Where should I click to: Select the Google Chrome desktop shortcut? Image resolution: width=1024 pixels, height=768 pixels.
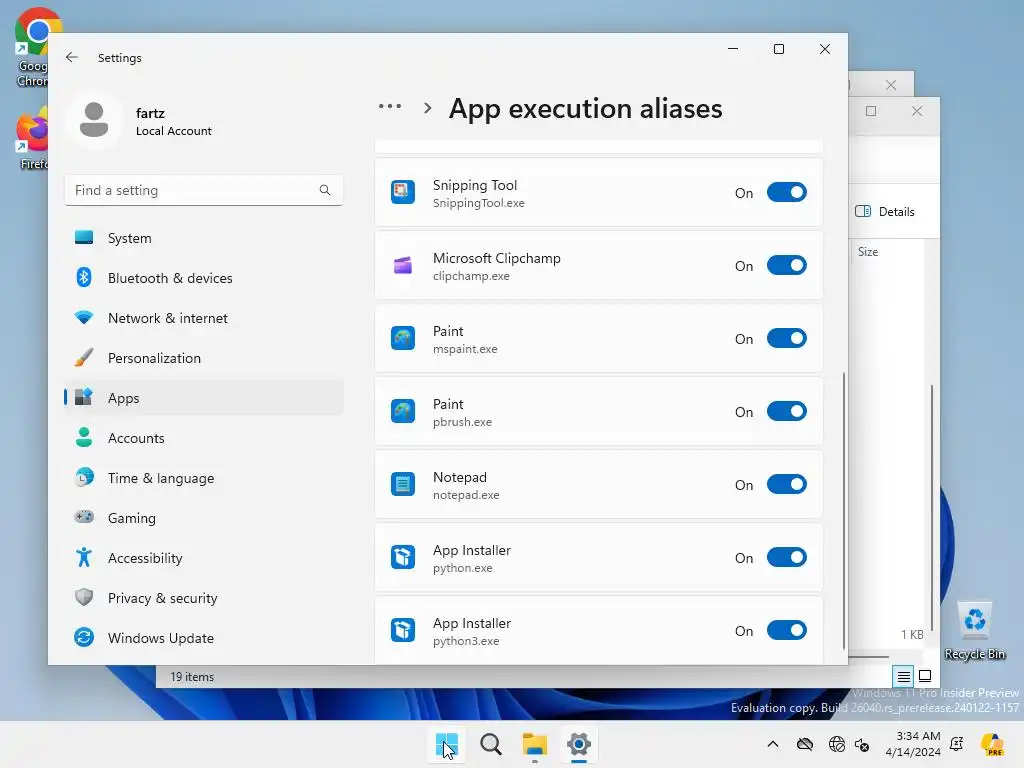click(33, 47)
